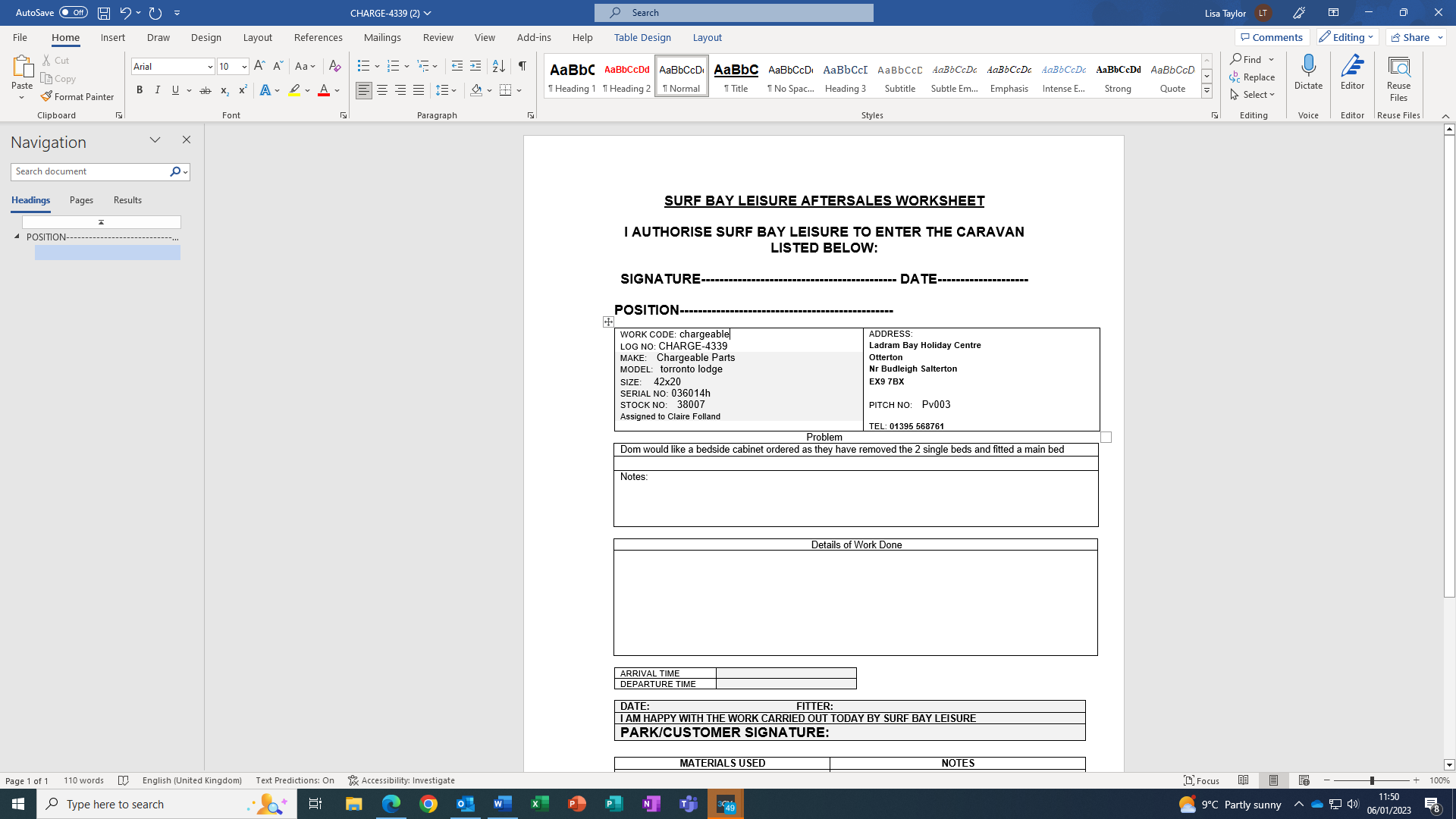Click the zoom slider in status bar
Viewport: 1456px width, 819px height.
point(1371,780)
